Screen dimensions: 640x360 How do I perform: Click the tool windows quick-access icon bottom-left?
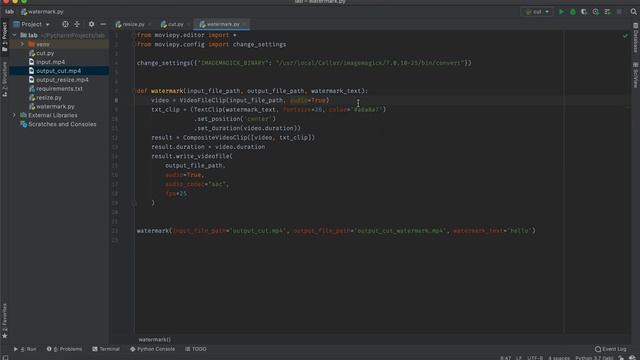click(5, 358)
